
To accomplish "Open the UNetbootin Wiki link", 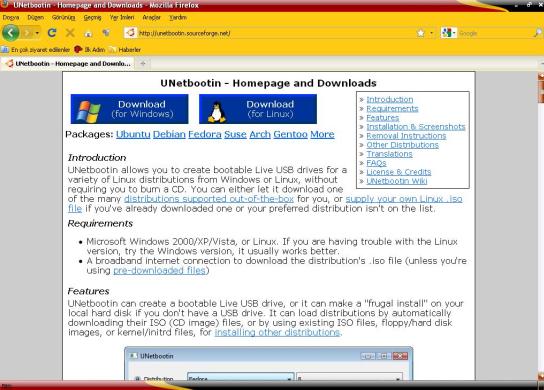I will tap(397, 181).
